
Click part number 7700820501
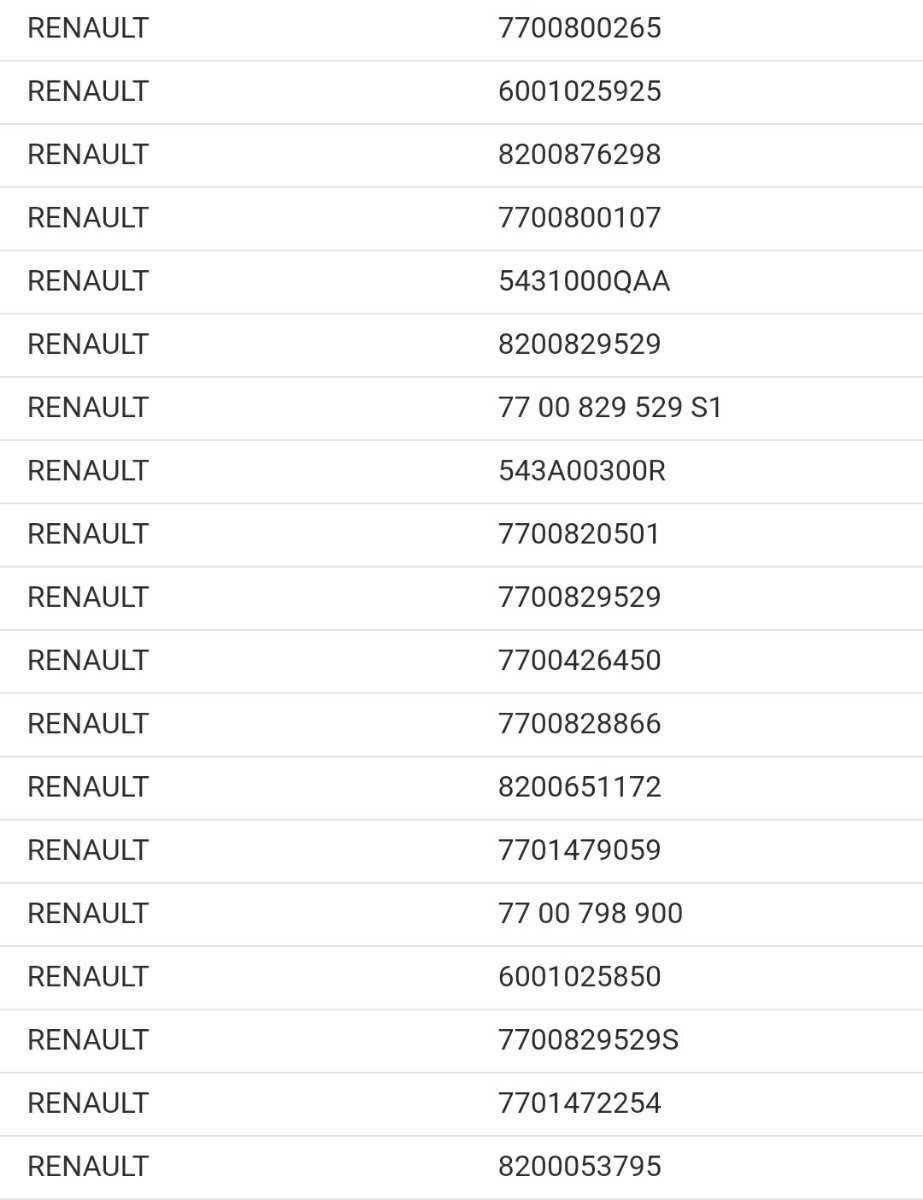tap(579, 533)
